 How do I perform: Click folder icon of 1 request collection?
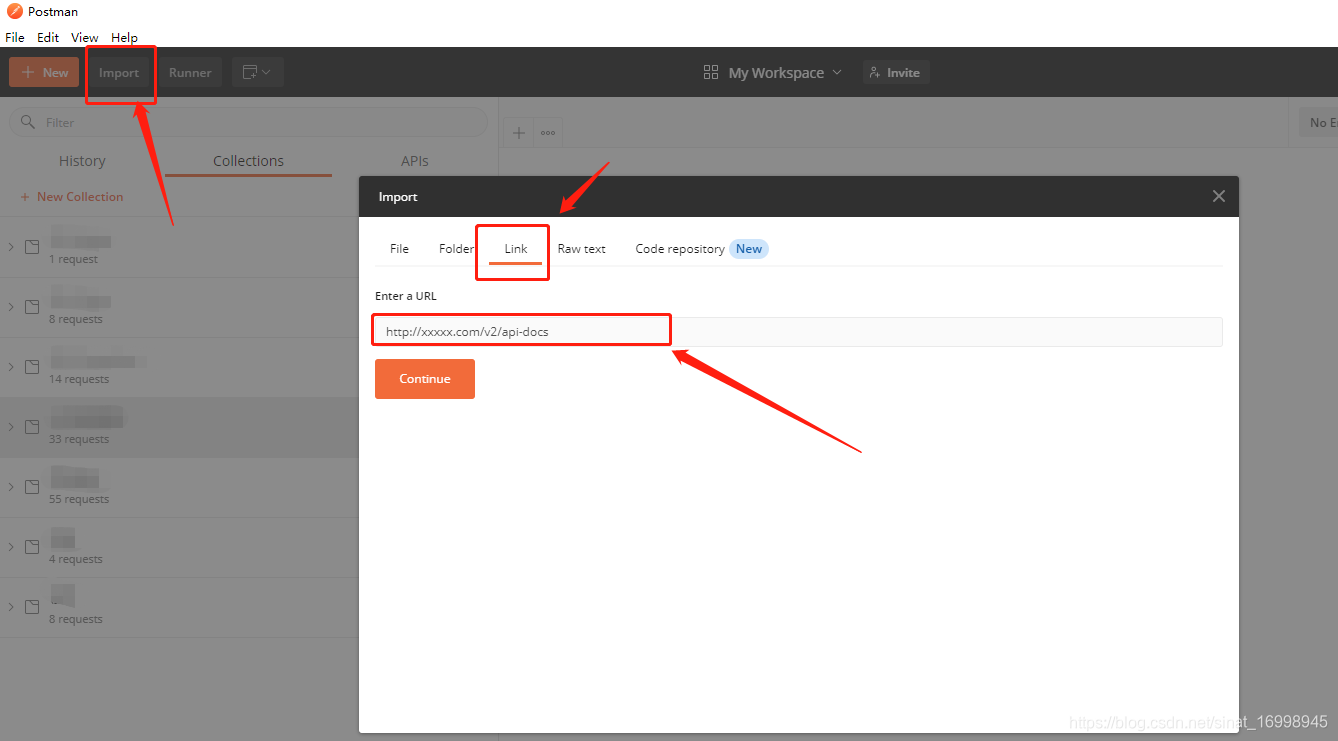click(32, 247)
